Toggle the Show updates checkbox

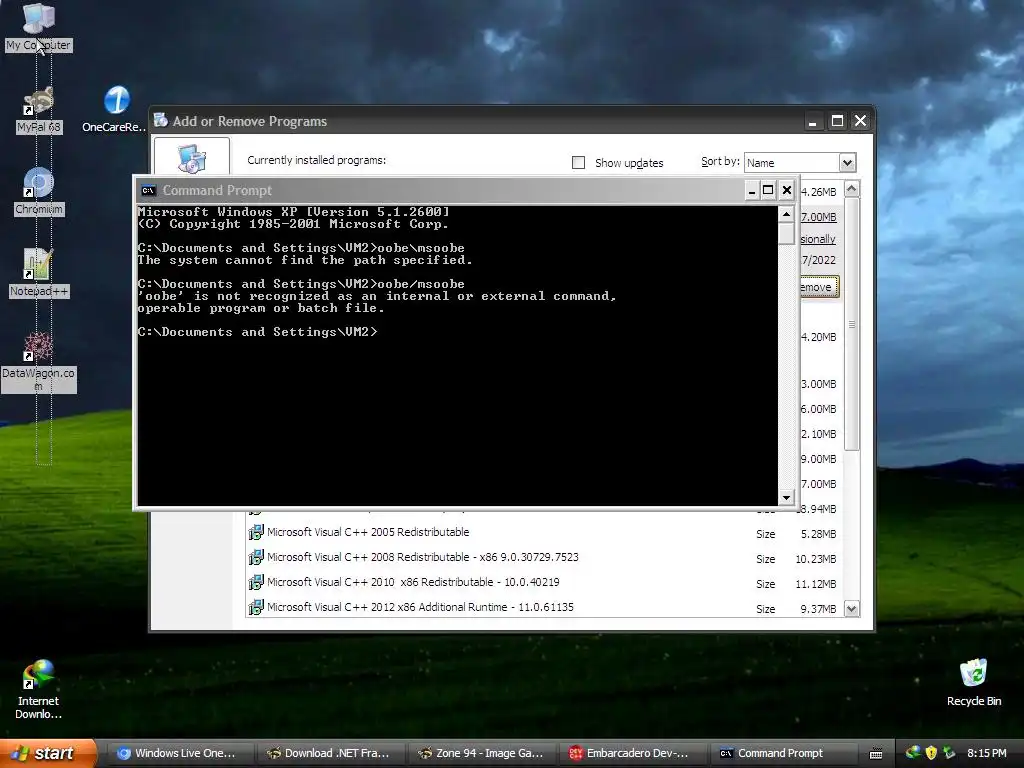(578, 162)
